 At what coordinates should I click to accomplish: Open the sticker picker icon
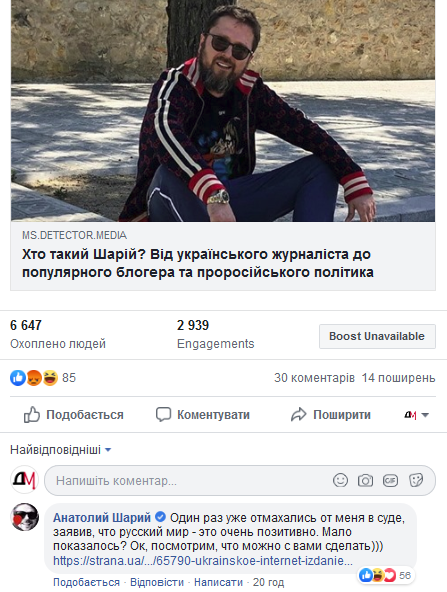416,480
